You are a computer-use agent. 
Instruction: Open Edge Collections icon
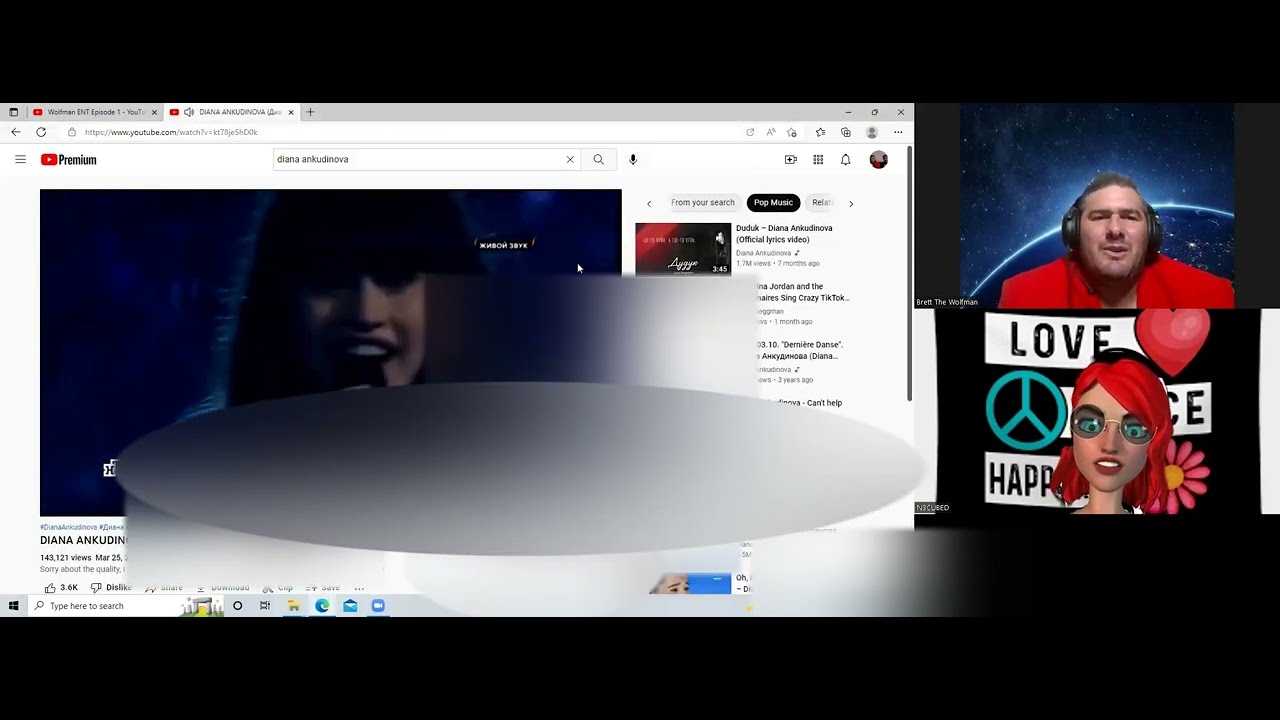(x=846, y=132)
